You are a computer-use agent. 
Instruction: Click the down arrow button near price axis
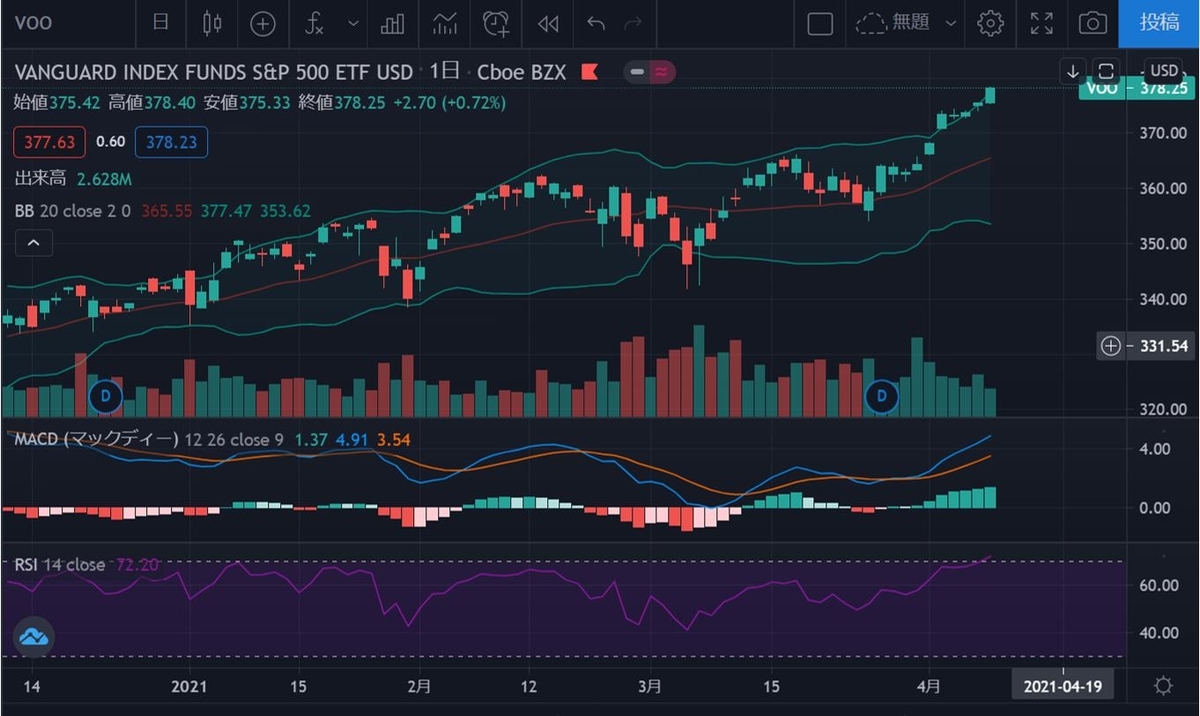[x=1073, y=71]
